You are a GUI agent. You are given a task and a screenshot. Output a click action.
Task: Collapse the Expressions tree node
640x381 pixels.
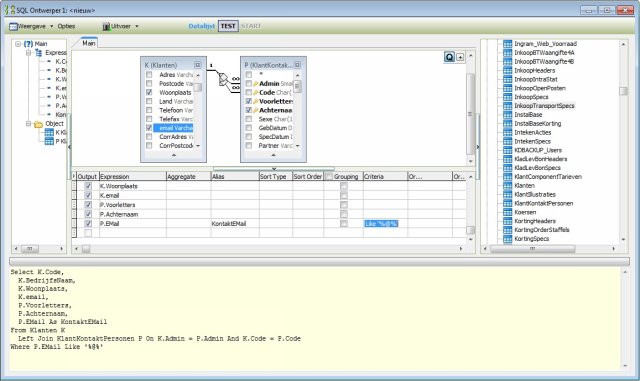[x=29, y=53]
